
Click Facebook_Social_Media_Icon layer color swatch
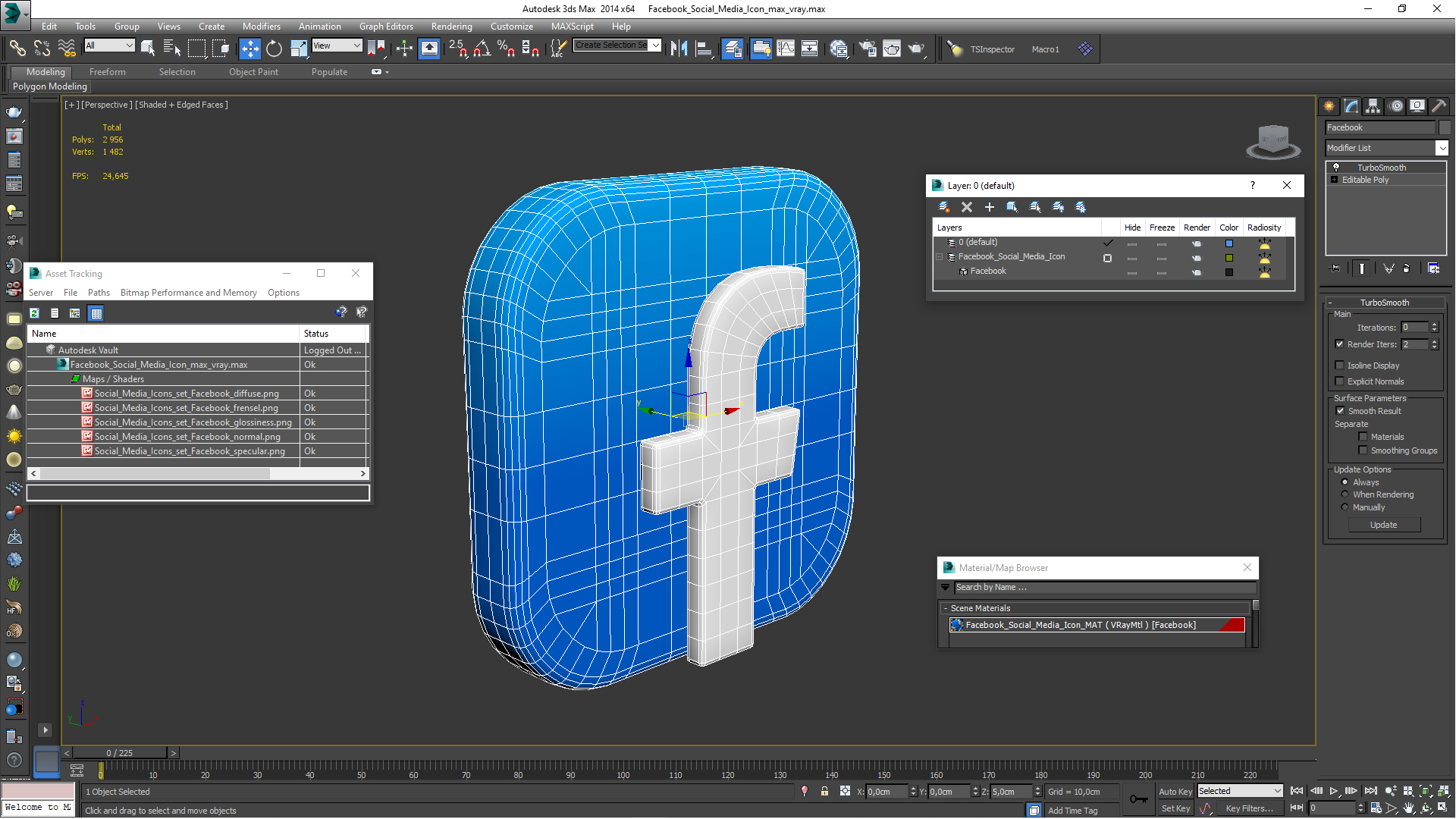(1229, 258)
